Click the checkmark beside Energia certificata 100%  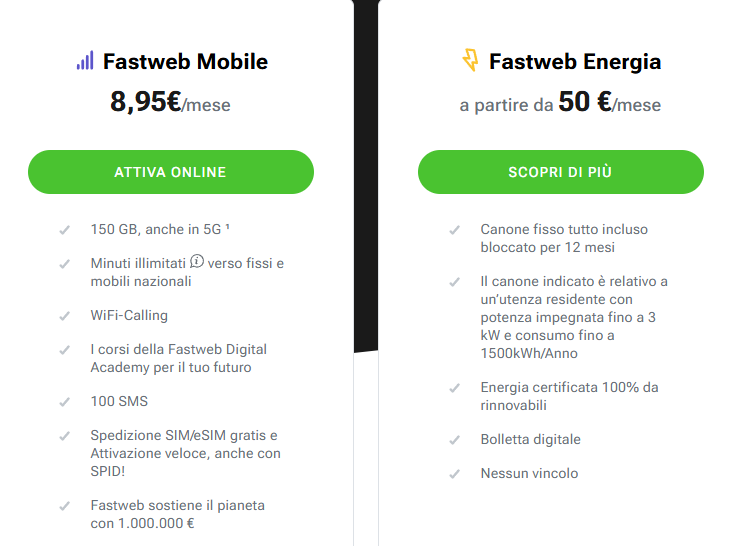point(454,388)
